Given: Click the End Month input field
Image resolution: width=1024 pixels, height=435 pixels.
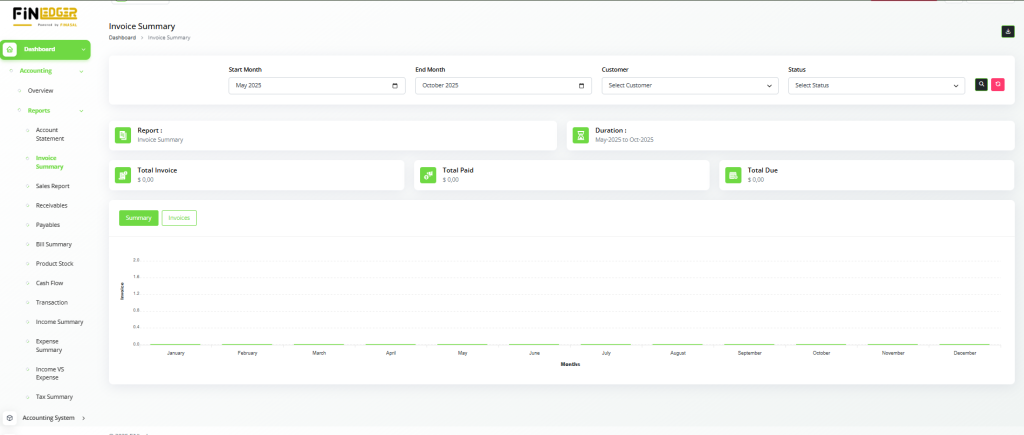Looking at the screenshot, I should (x=495, y=86).
